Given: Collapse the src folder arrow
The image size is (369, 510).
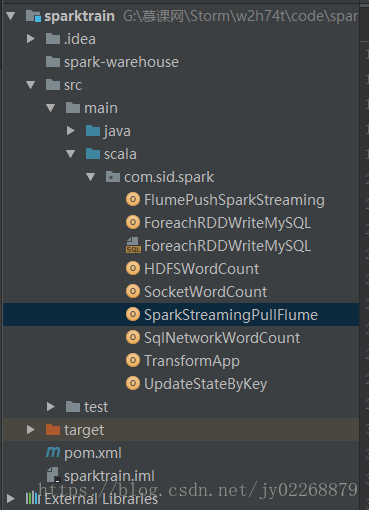Looking at the screenshot, I should pyautogui.click(x=31, y=85).
